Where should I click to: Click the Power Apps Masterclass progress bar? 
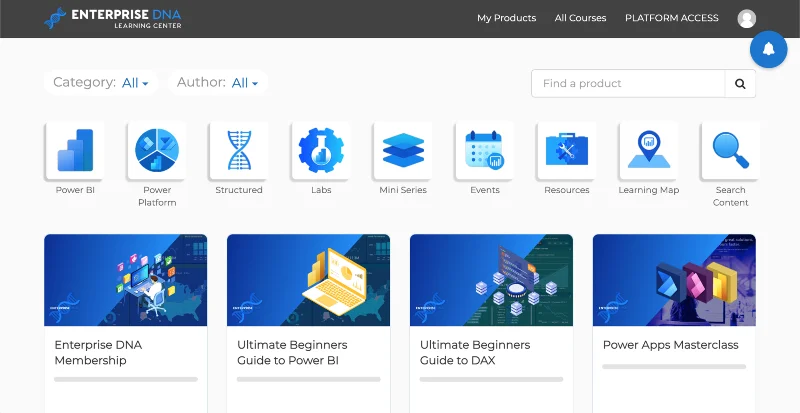(x=674, y=367)
